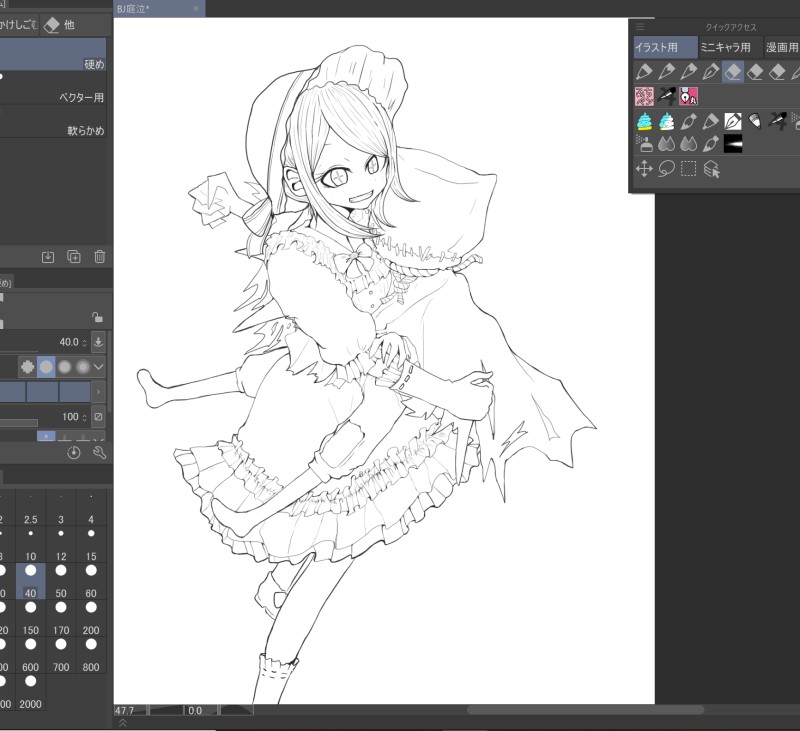This screenshot has width=800, height=731.
Task: Click the canvas zoom value 47.7
Action: click(124, 710)
